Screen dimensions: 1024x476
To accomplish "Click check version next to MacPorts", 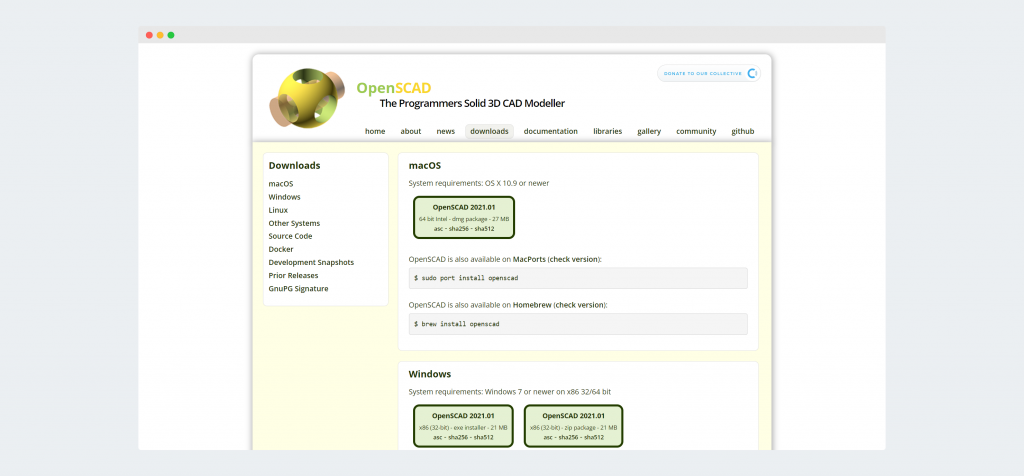I will tap(574, 259).
